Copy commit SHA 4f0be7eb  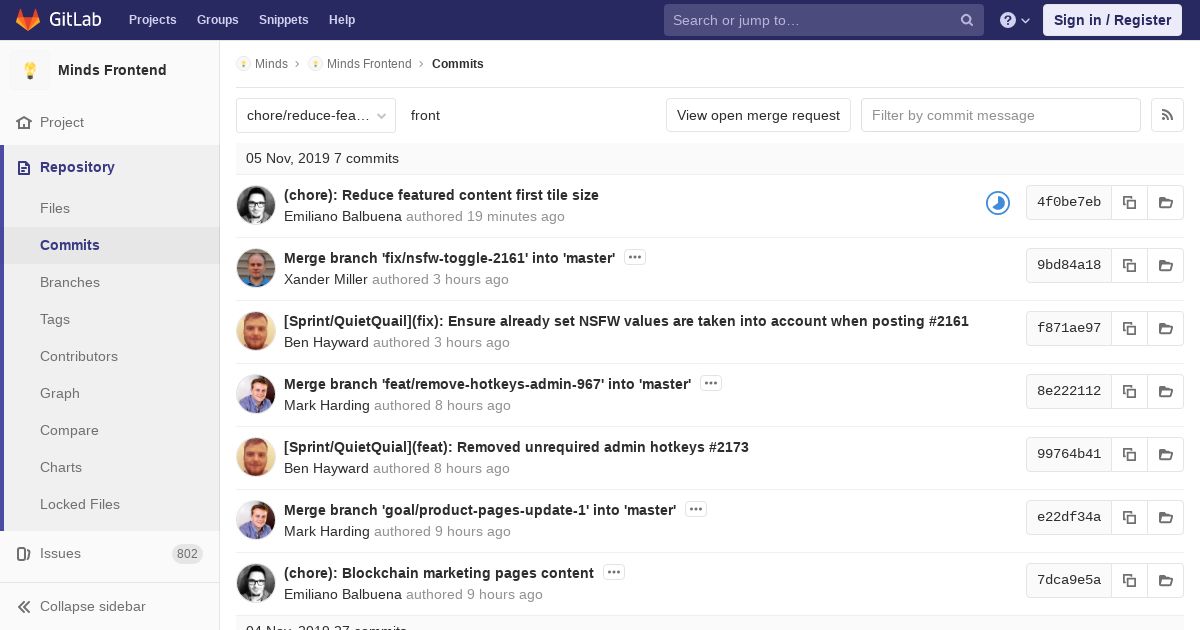1129,202
